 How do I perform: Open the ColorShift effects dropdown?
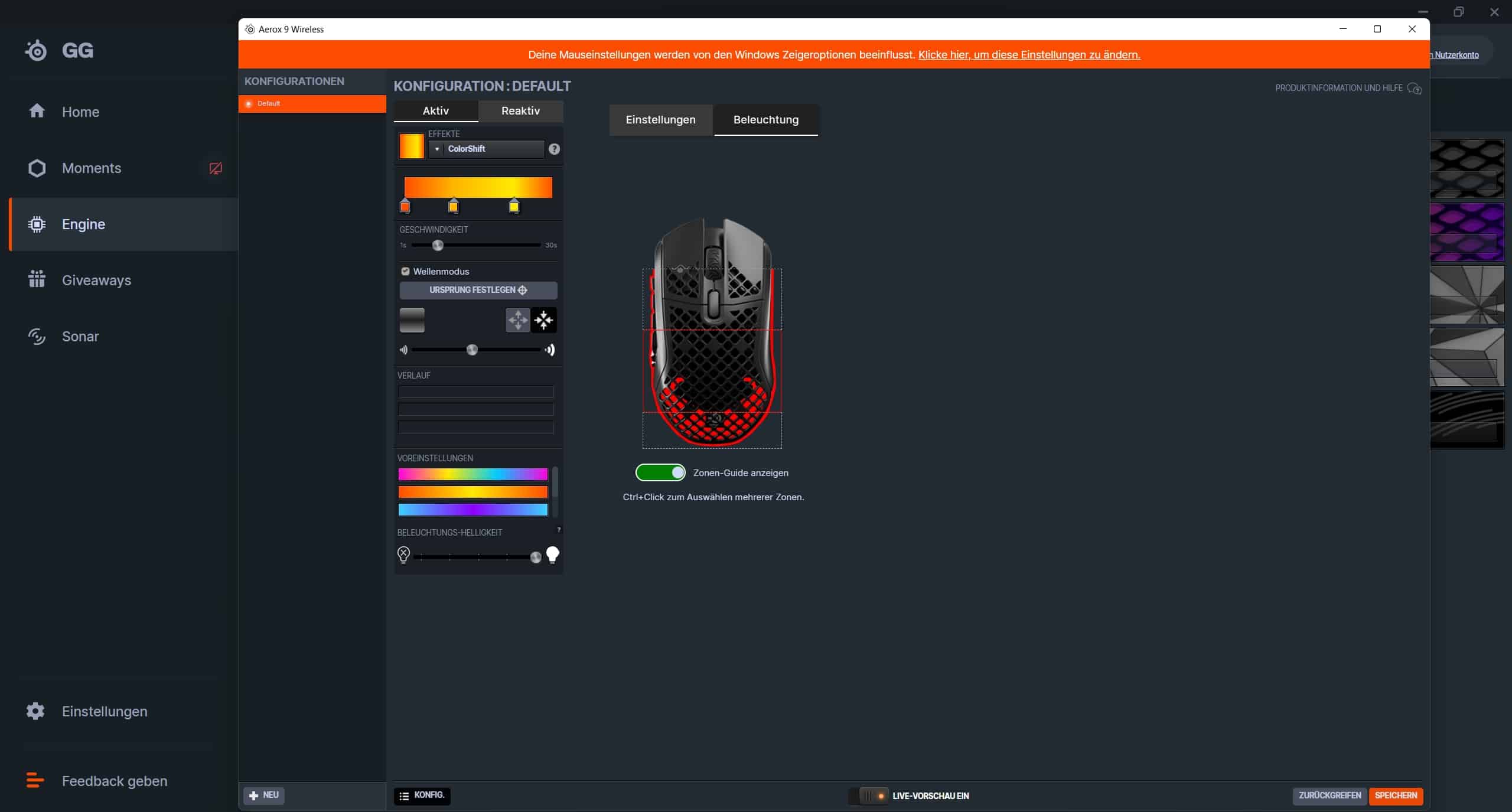coord(487,149)
